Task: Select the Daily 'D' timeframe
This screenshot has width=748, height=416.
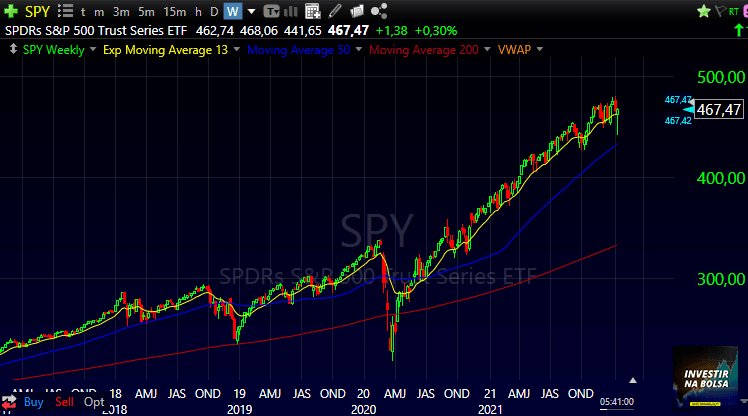Action: 214,11
